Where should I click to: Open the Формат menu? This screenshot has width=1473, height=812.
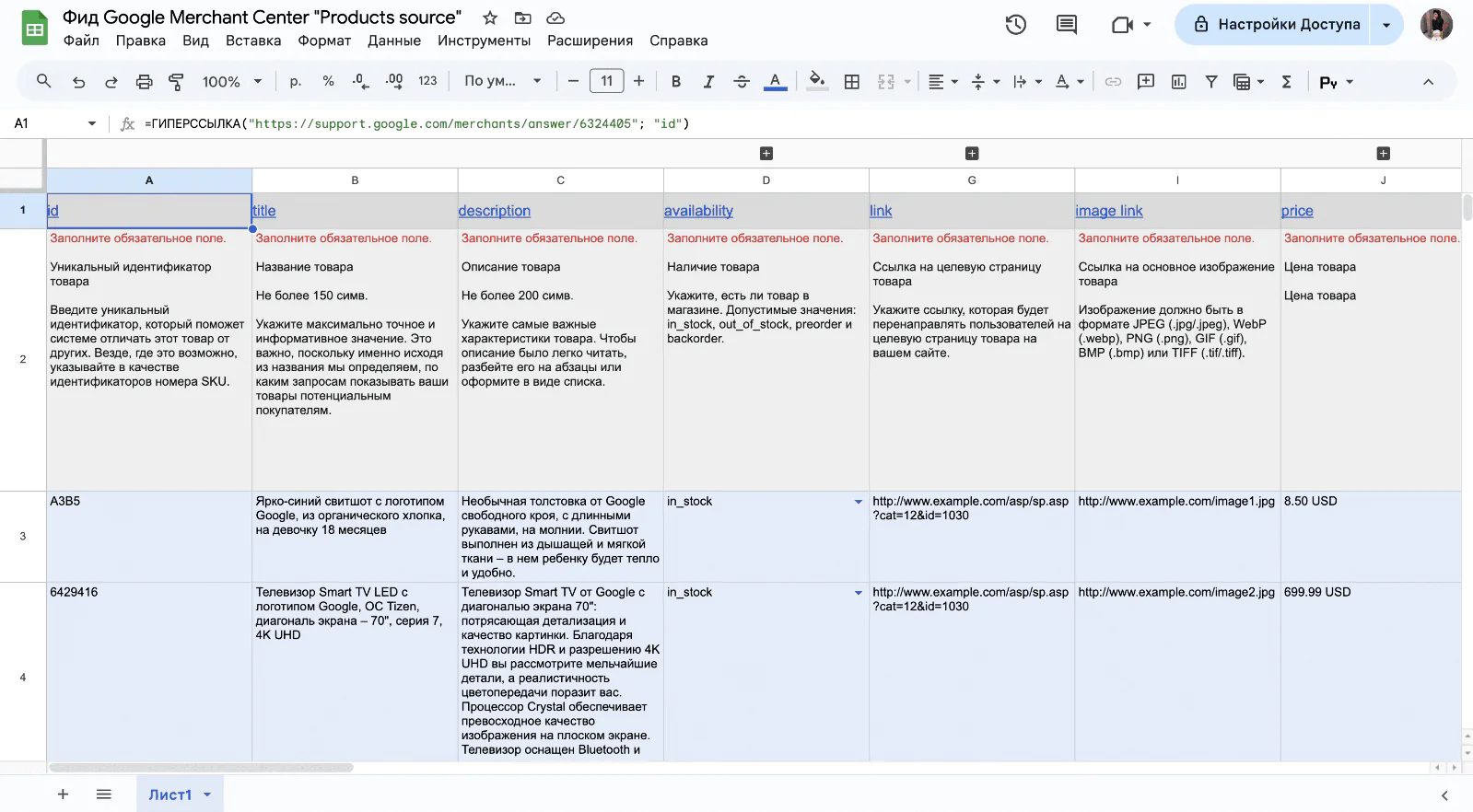coord(324,41)
